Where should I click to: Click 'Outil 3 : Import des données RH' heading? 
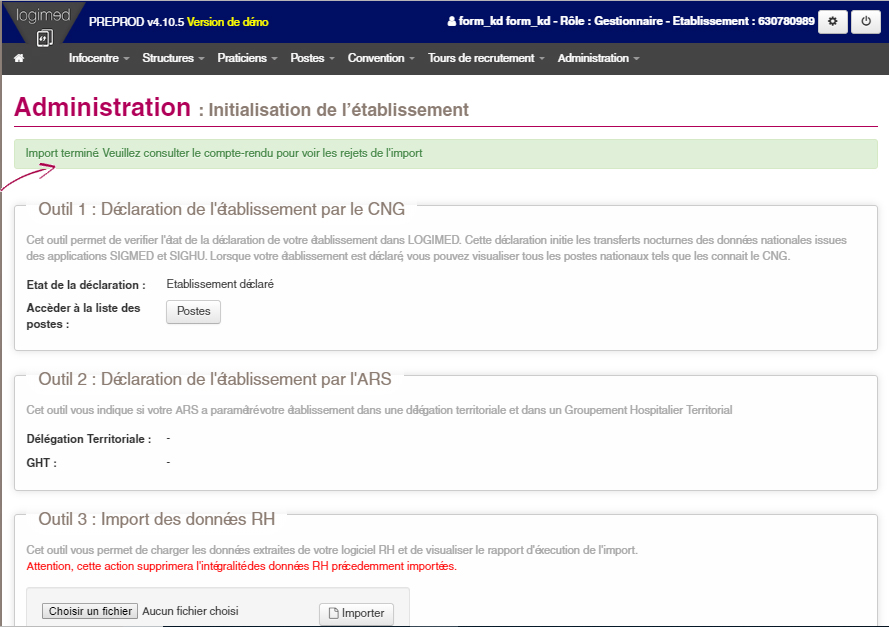(x=156, y=519)
